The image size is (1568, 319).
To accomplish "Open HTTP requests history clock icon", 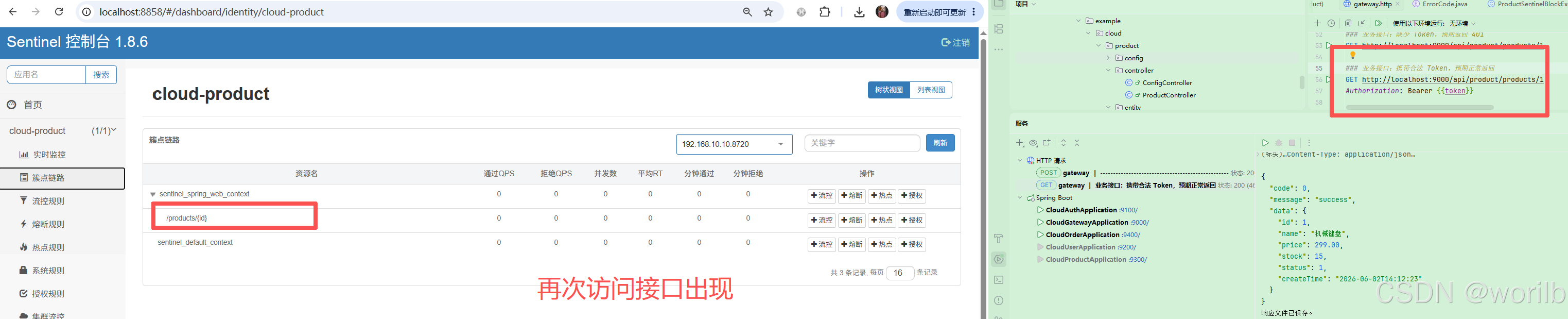I will [x=1331, y=23].
